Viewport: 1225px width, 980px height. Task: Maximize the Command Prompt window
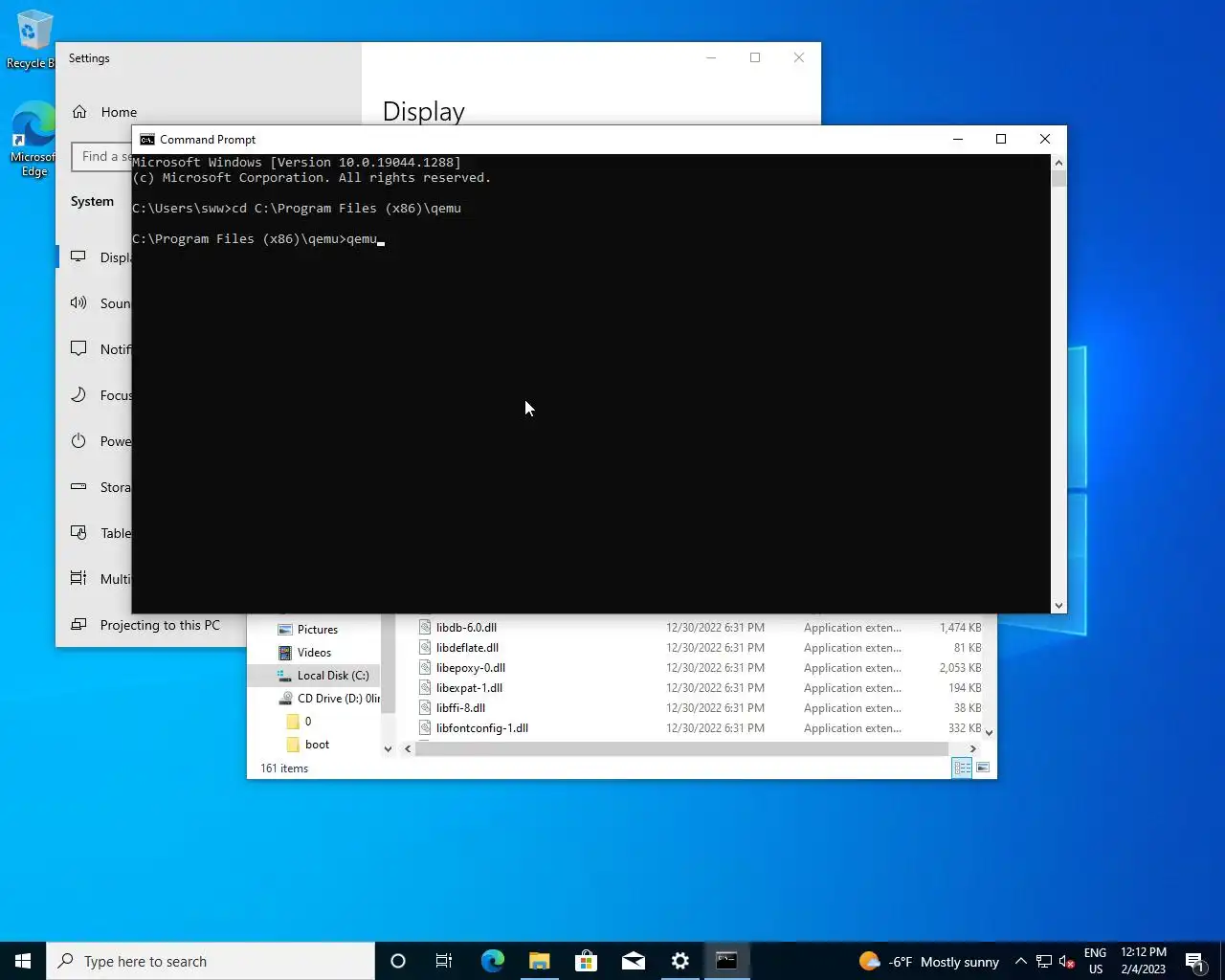(1001, 140)
